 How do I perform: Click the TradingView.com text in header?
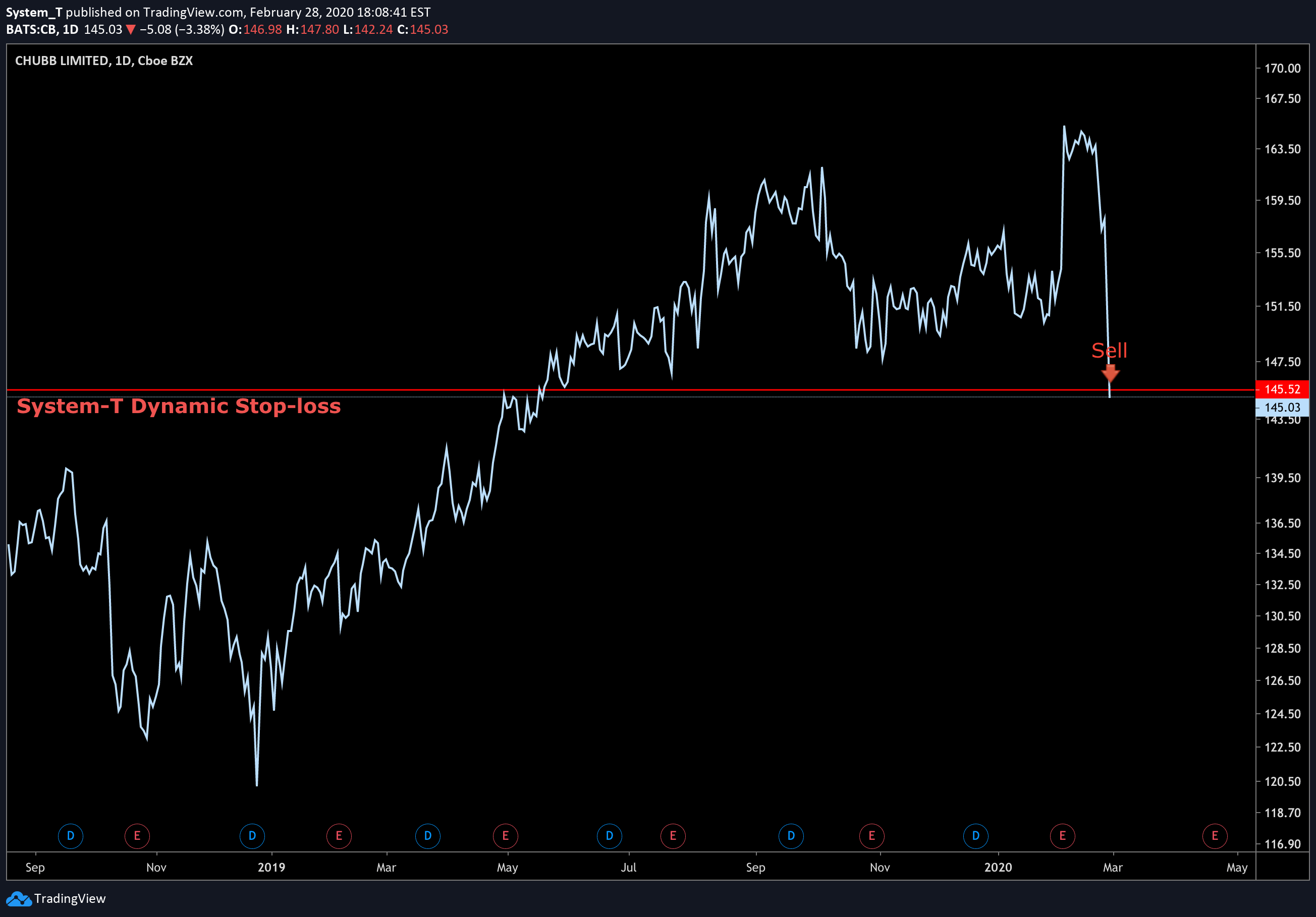click(193, 12)
